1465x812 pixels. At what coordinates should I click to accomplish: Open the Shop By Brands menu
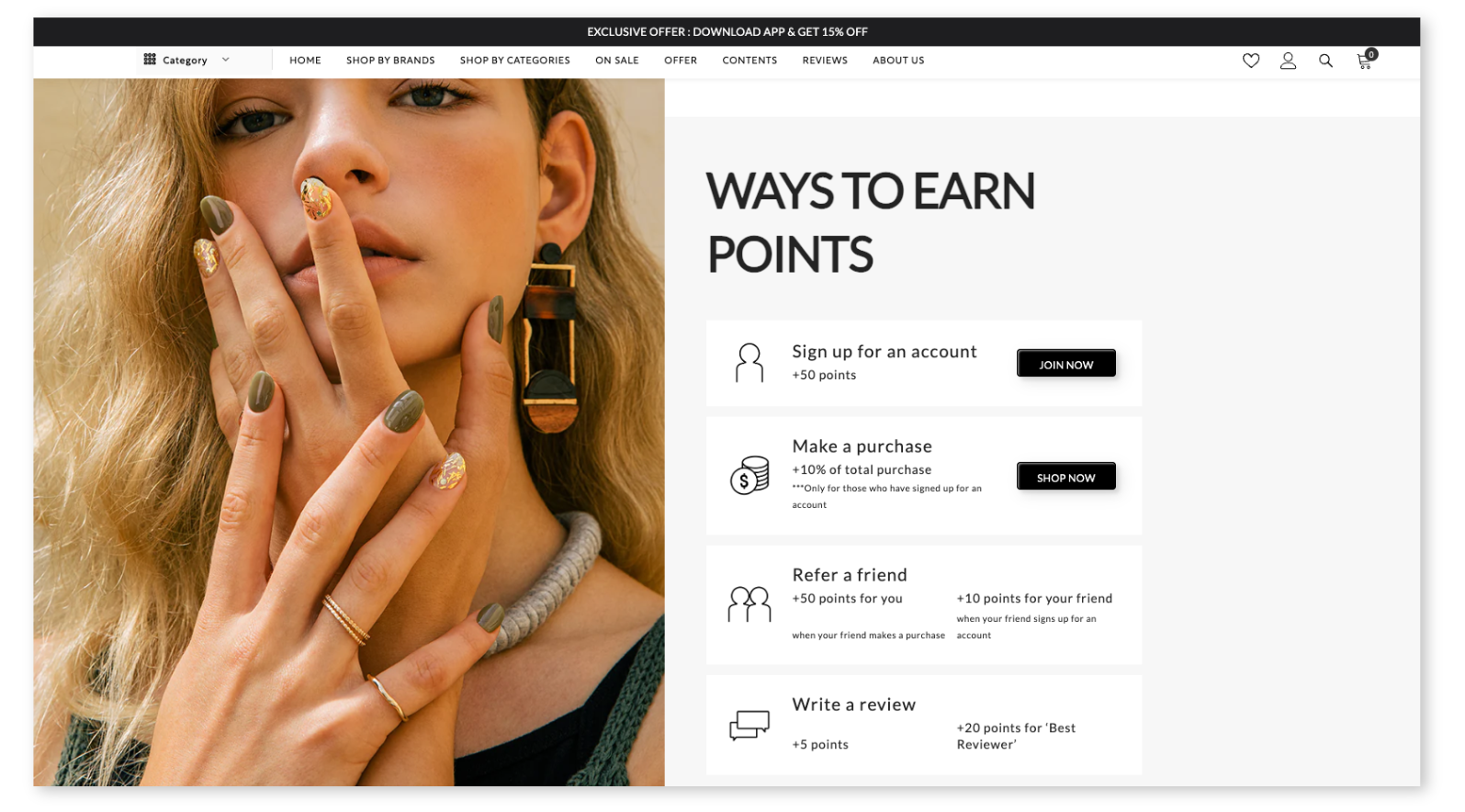[x=390, y=61]
